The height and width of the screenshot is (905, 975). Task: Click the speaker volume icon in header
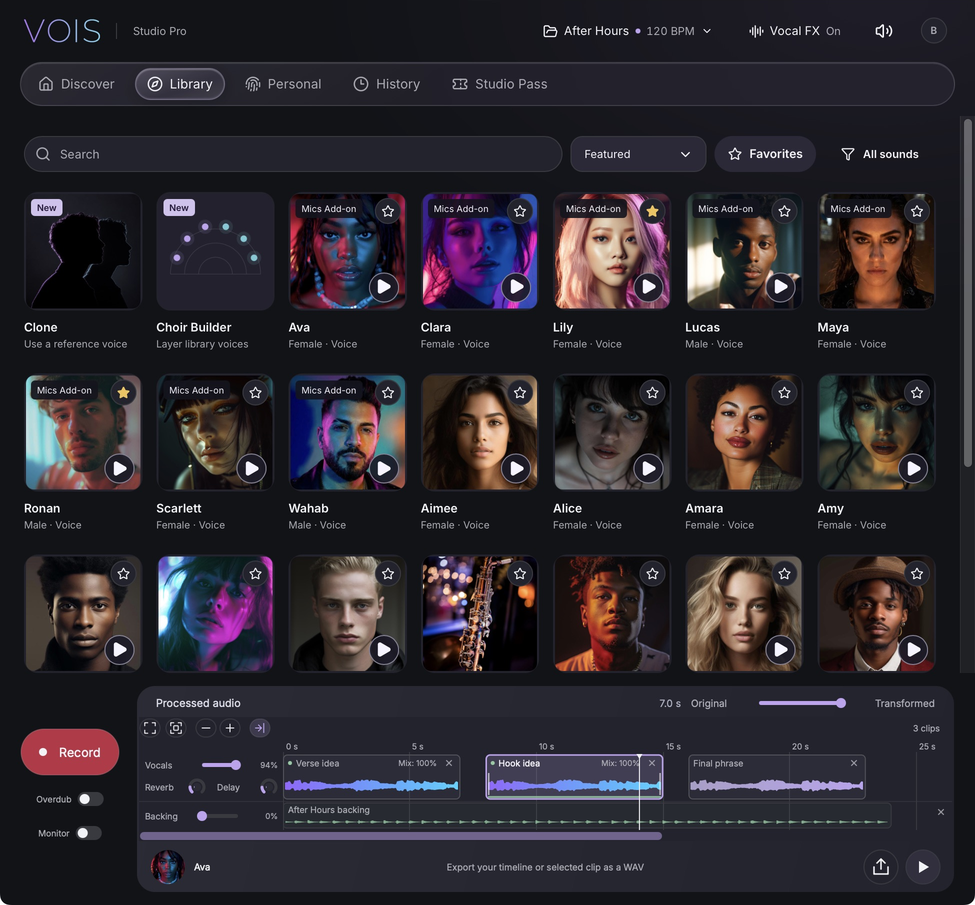point(884,30)
